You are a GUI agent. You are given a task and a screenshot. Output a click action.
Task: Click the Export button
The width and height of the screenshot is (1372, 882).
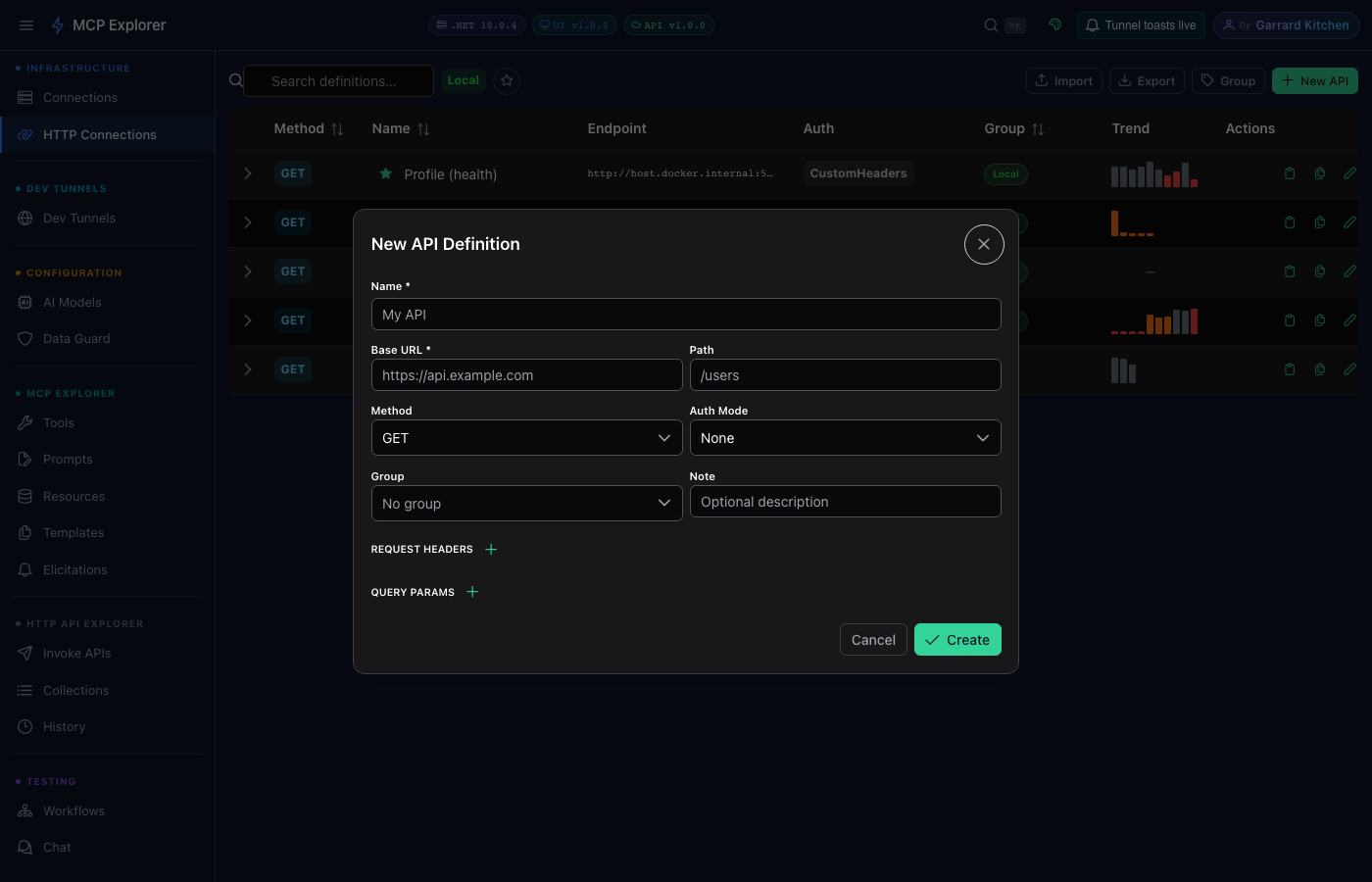pos(1147,81)
